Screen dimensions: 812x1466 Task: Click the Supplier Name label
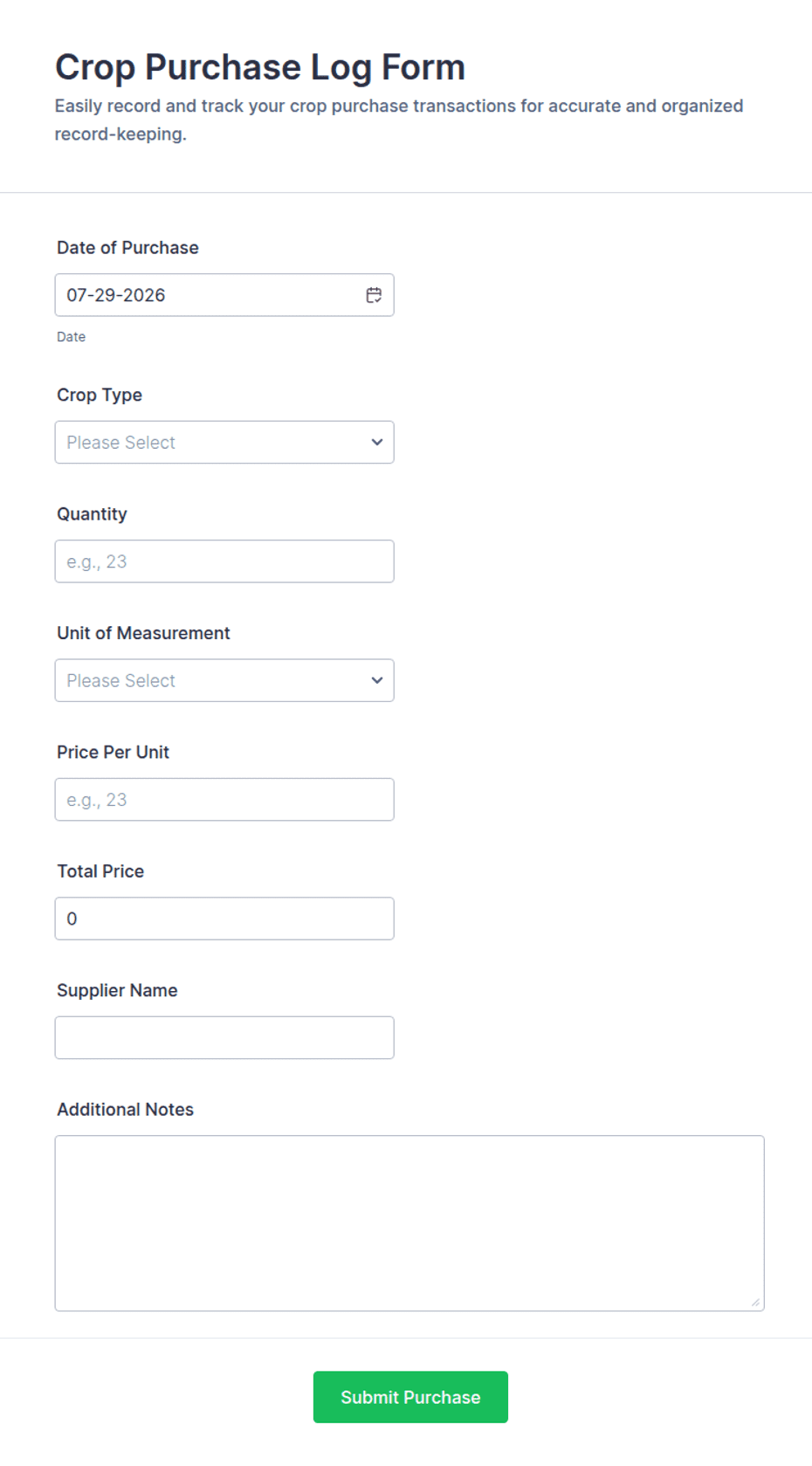point(117,990)
